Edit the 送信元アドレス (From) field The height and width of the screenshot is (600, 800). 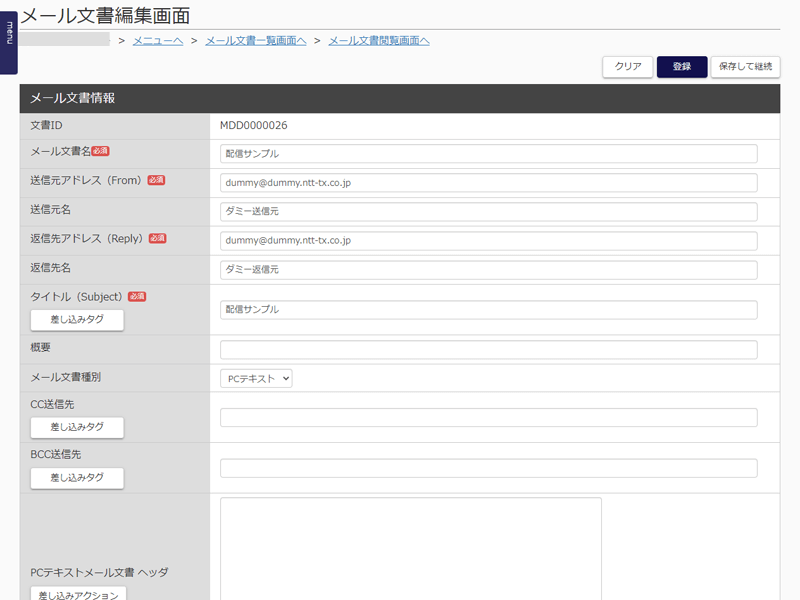(x=488, y=183)
